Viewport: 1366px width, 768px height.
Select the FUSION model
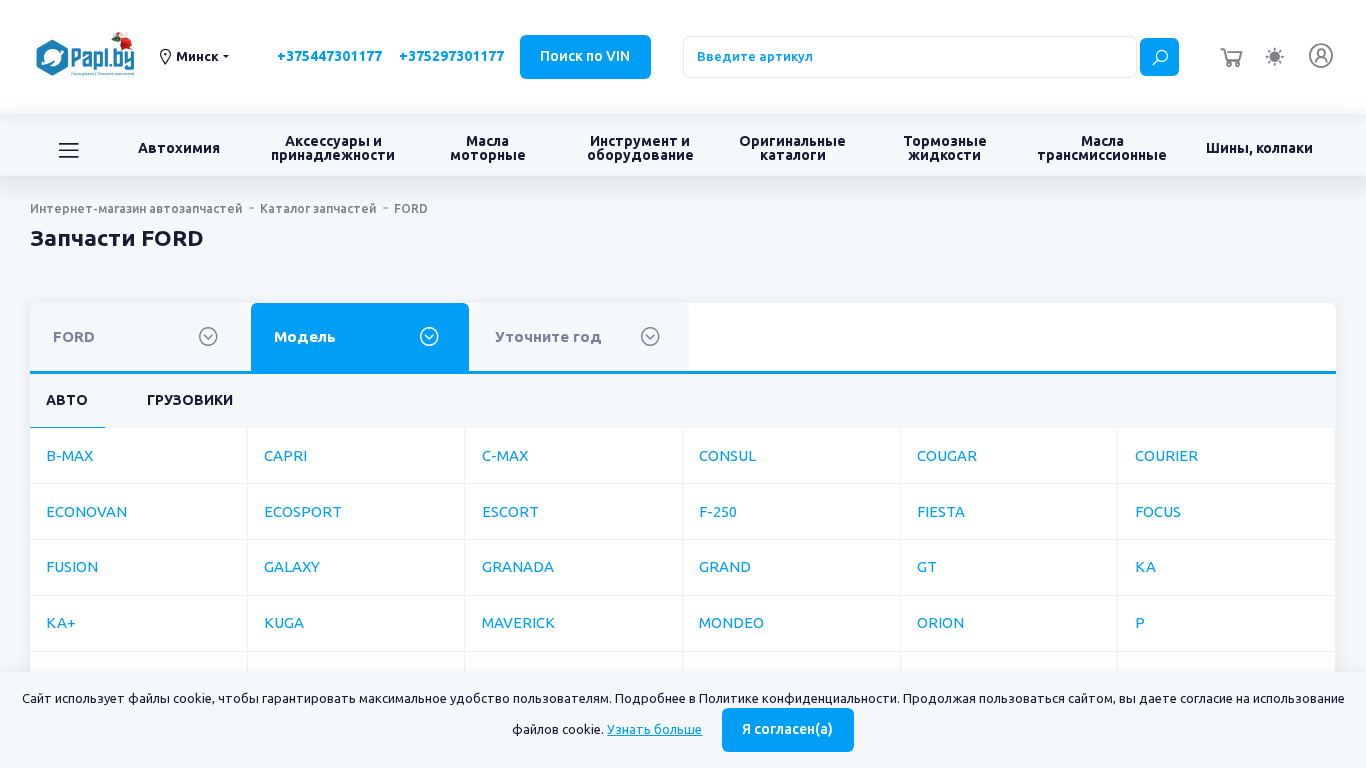pyautogui.click(x=72, y=567)
